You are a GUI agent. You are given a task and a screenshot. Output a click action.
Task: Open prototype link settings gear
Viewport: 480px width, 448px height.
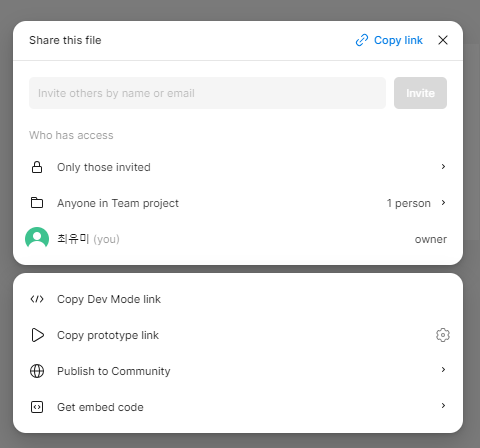coord(443,335)
